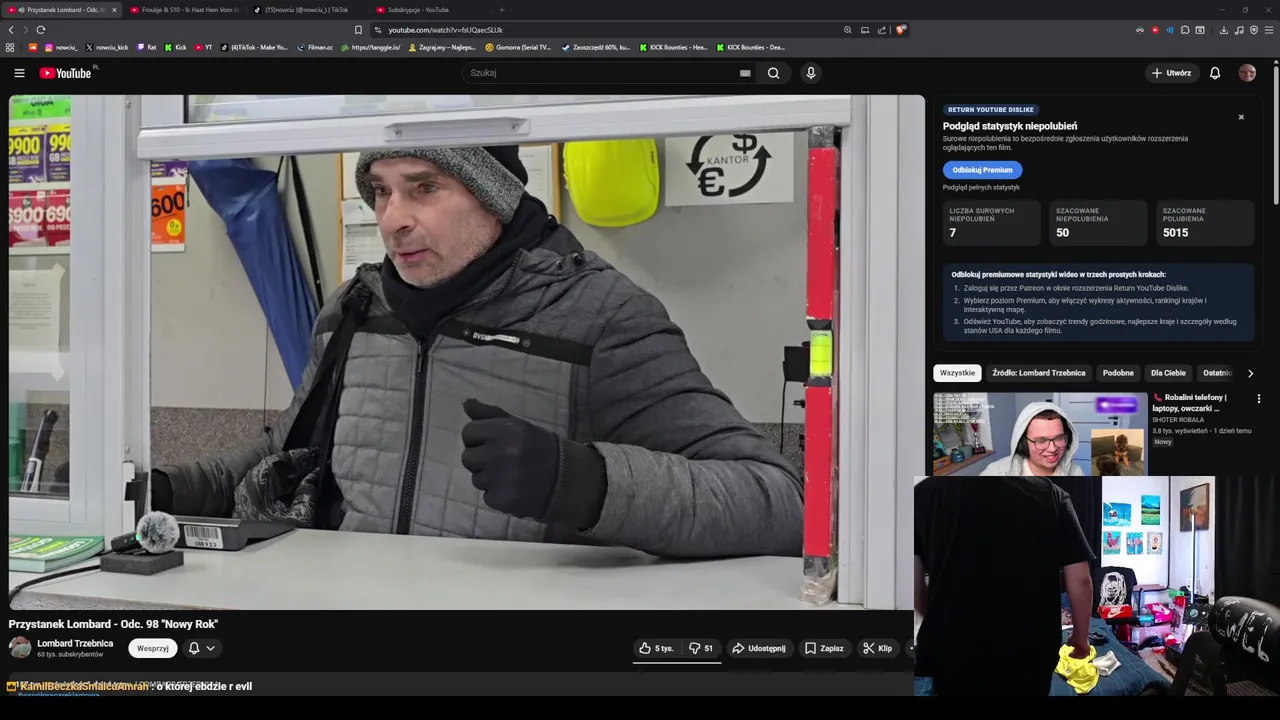Open the nowciu_kick X bookmark
This screenshot has height=720, width=1280.
[107, 47]
